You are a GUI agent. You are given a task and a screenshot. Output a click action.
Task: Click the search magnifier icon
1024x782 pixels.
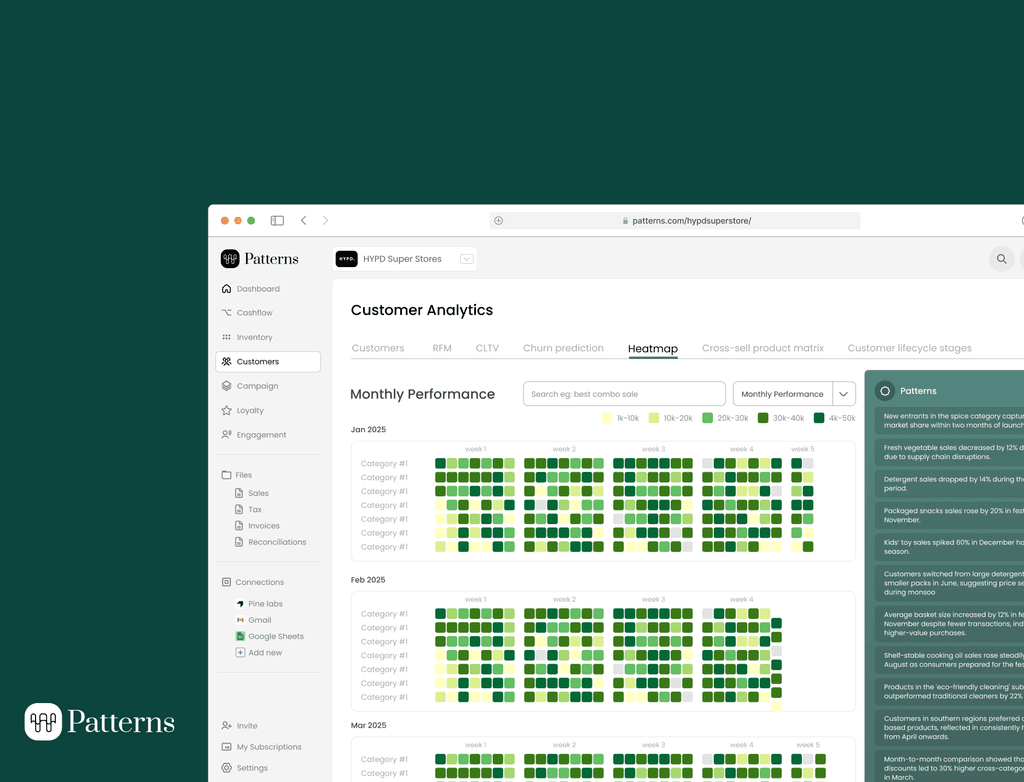1001,259
